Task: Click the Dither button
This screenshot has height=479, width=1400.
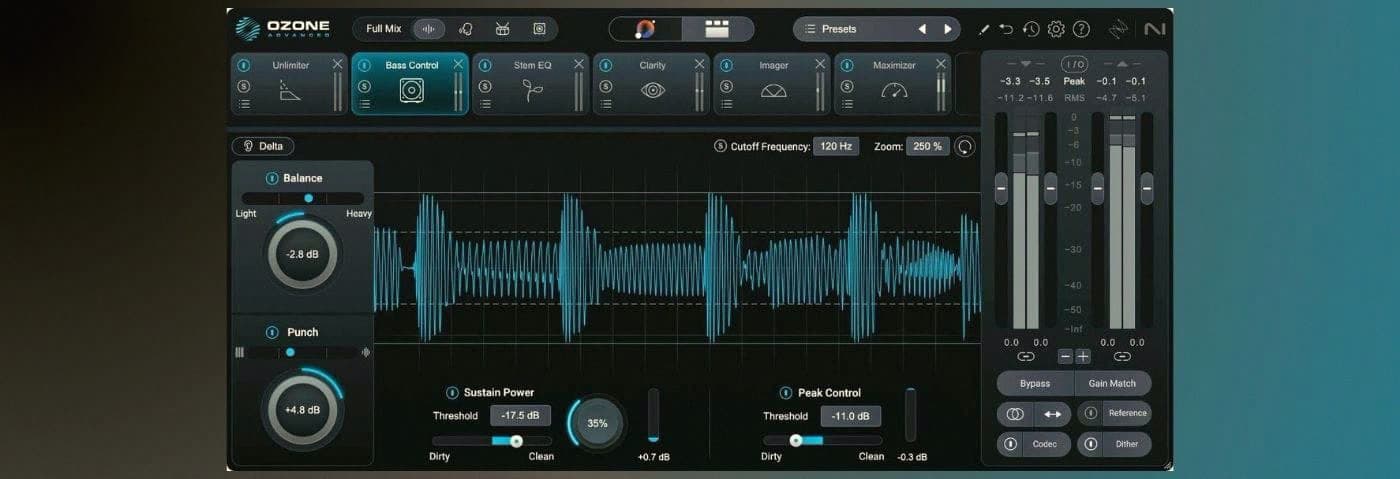Action: click(1127, 443)
